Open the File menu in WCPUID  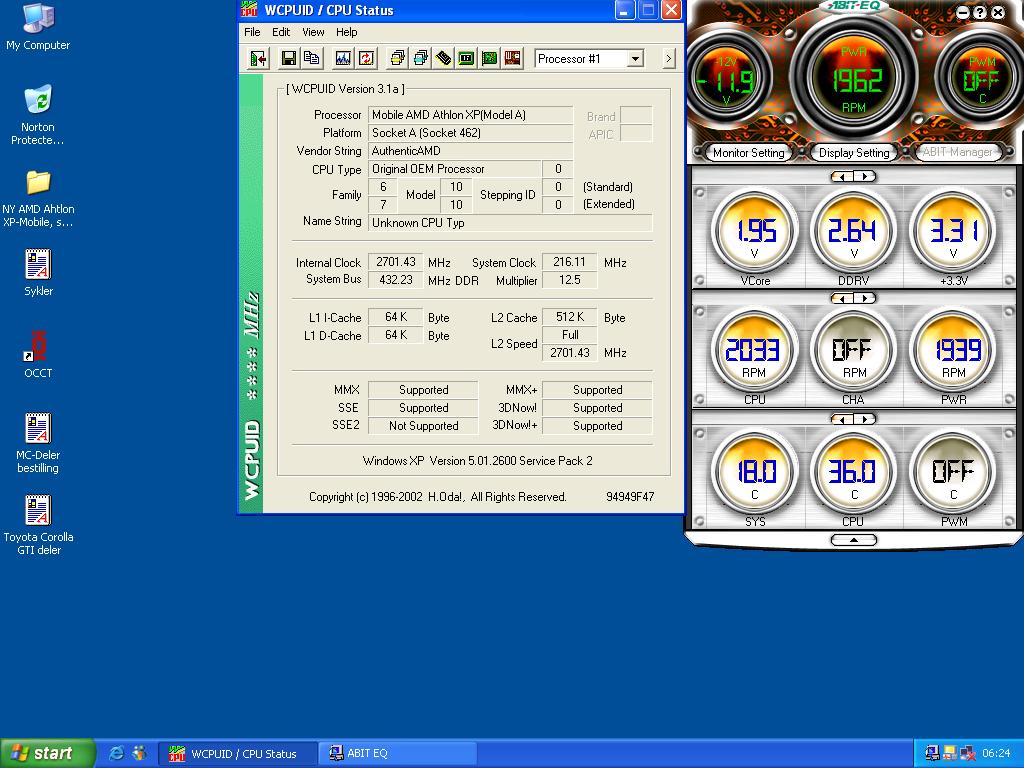252,32
